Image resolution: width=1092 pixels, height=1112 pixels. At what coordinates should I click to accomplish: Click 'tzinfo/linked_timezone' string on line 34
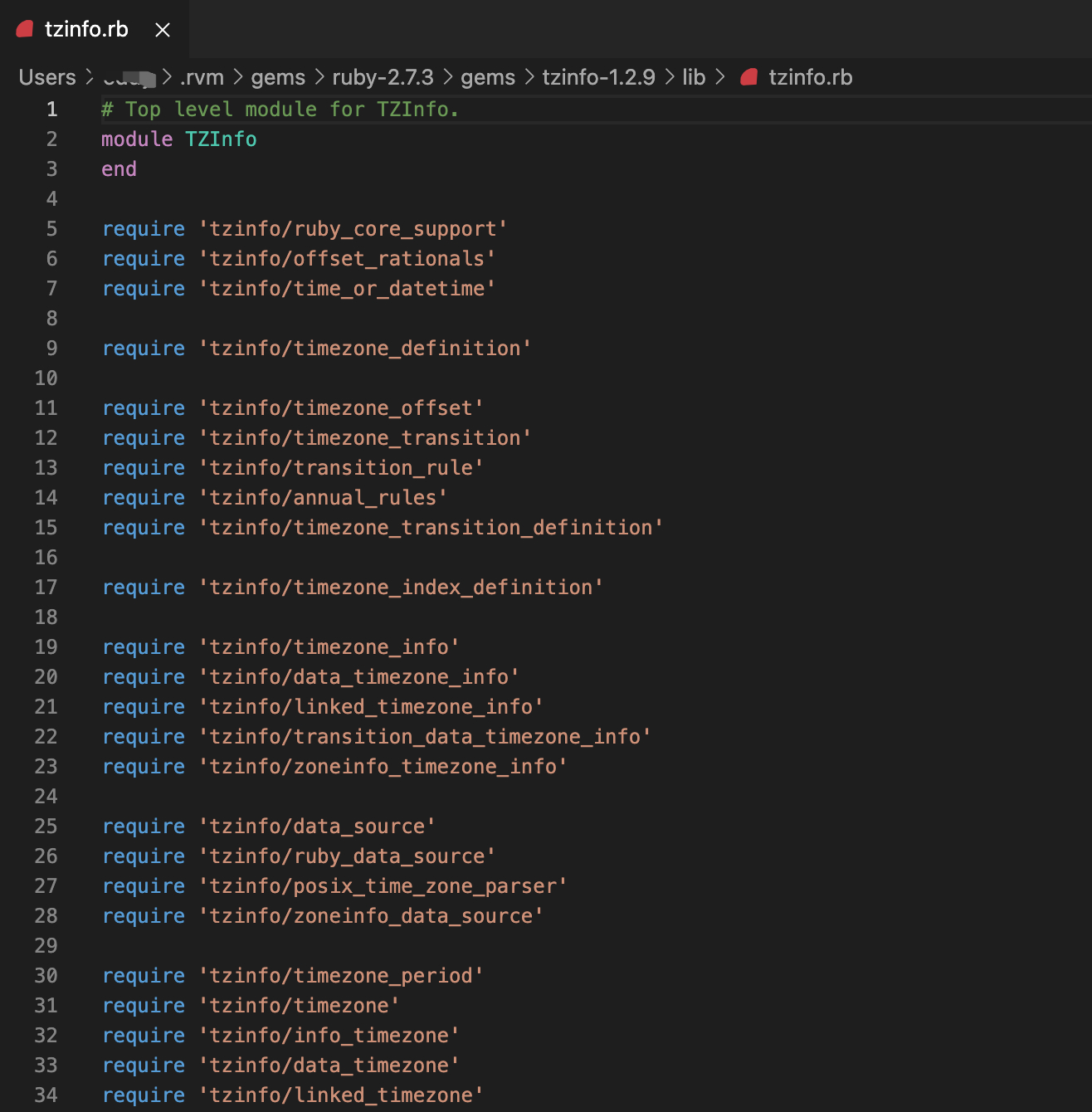point(340,1095)
